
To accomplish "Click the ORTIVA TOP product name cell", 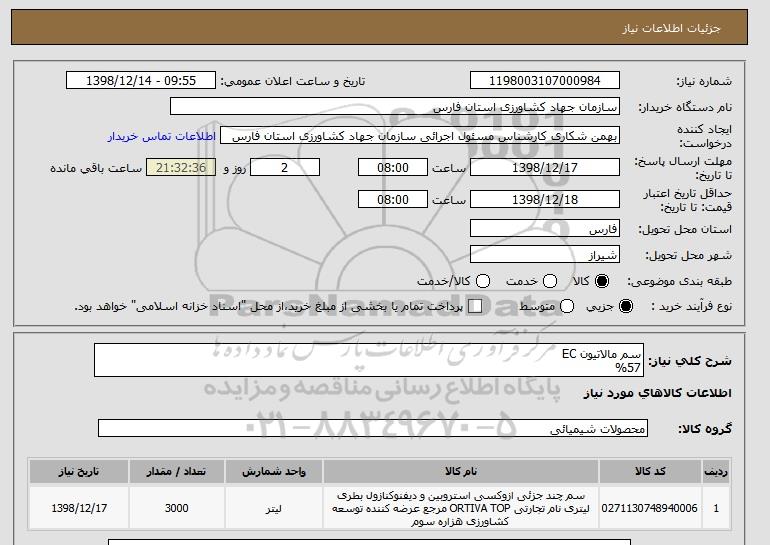I will pos(461,508).
